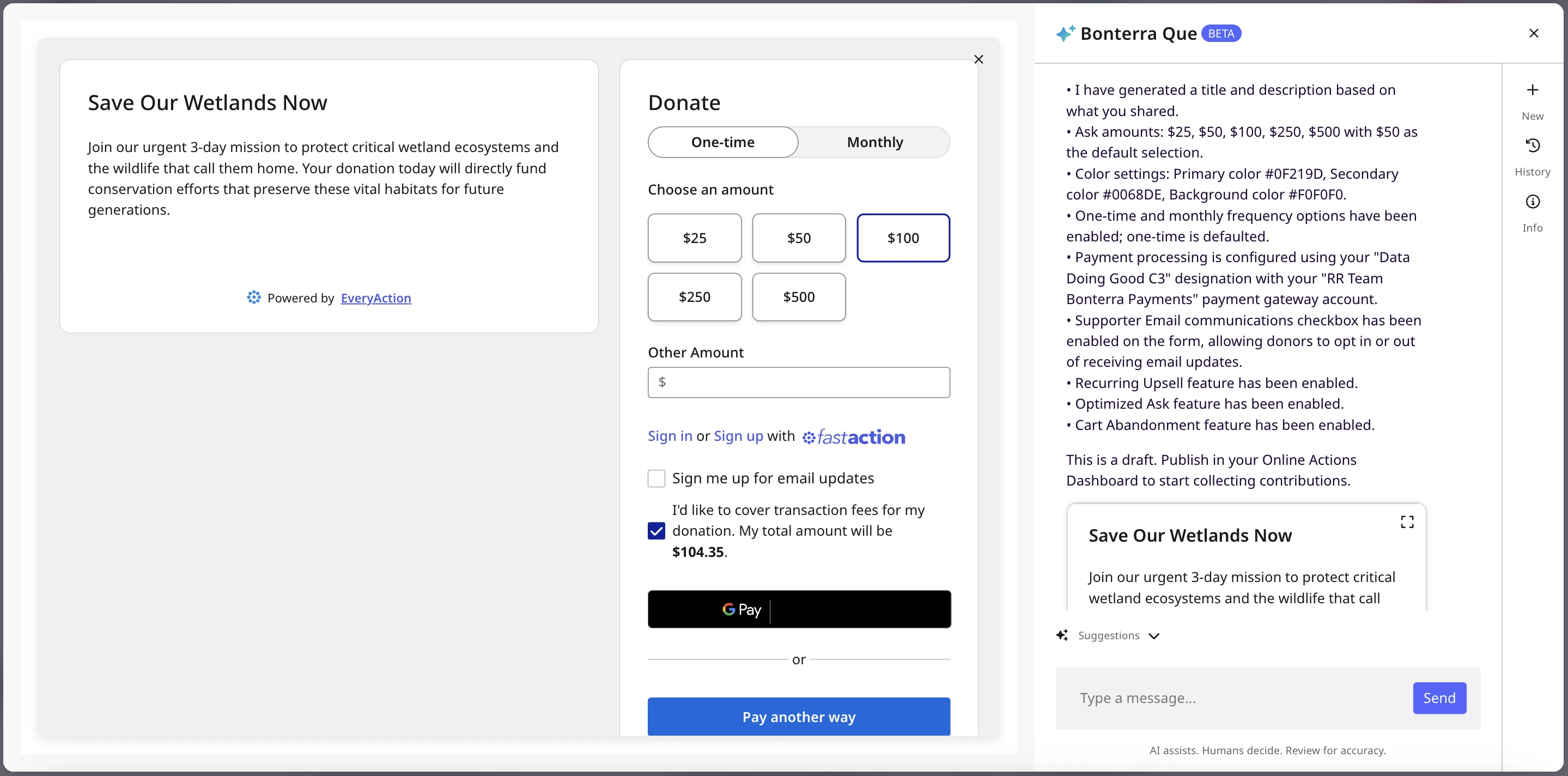
Task: Choose the $250 donation amount
Action: [x=694, y=297]
